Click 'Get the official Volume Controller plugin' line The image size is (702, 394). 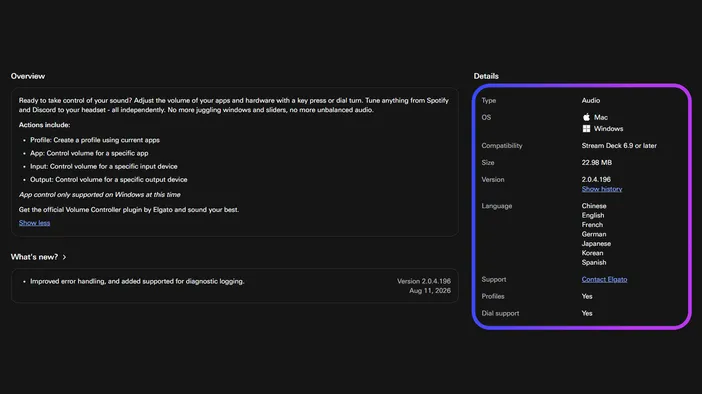(x=129, y=210)
